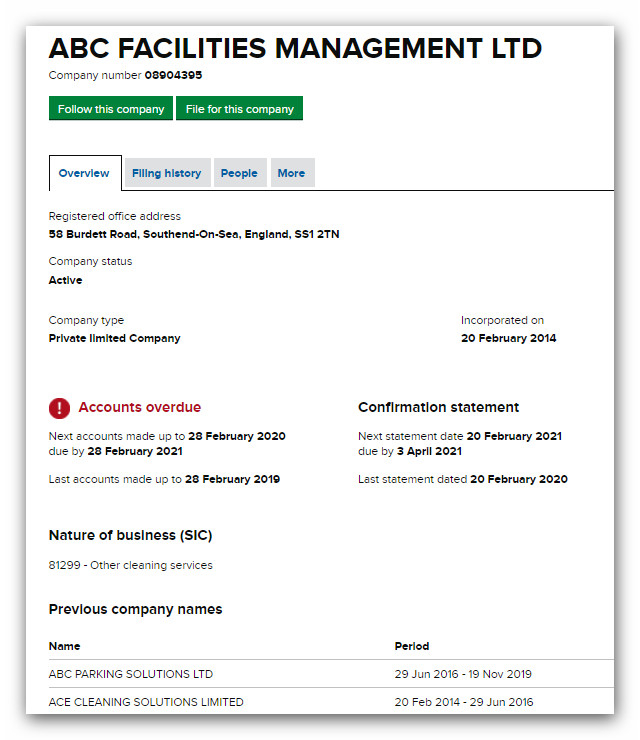Screen dimensions: 640x740
Task: Click the red Accounts overdue warning icon
Action: click(x=60, y=408)
